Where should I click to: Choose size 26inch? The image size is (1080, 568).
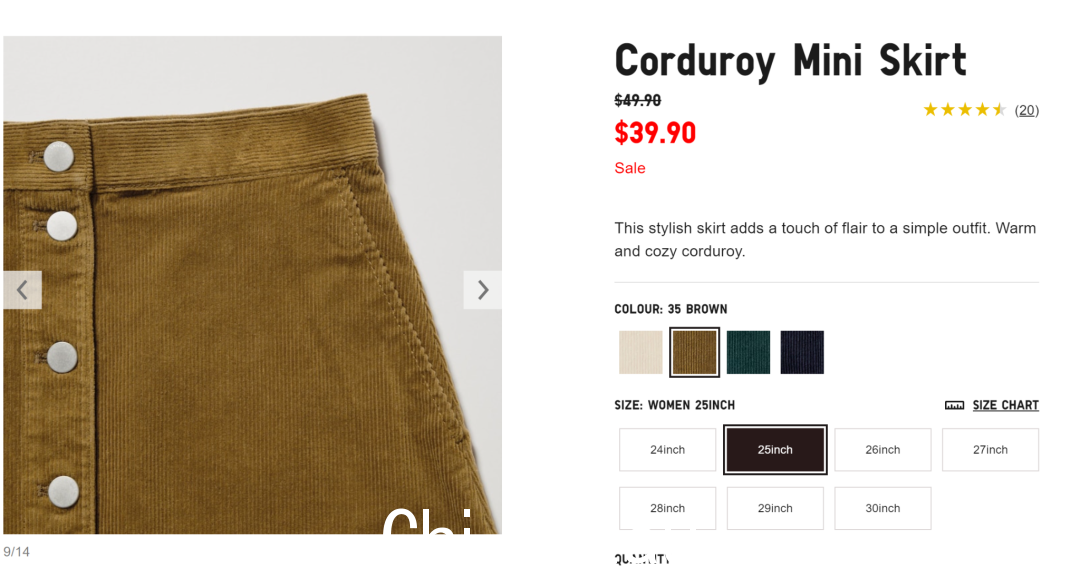point(882,450)
